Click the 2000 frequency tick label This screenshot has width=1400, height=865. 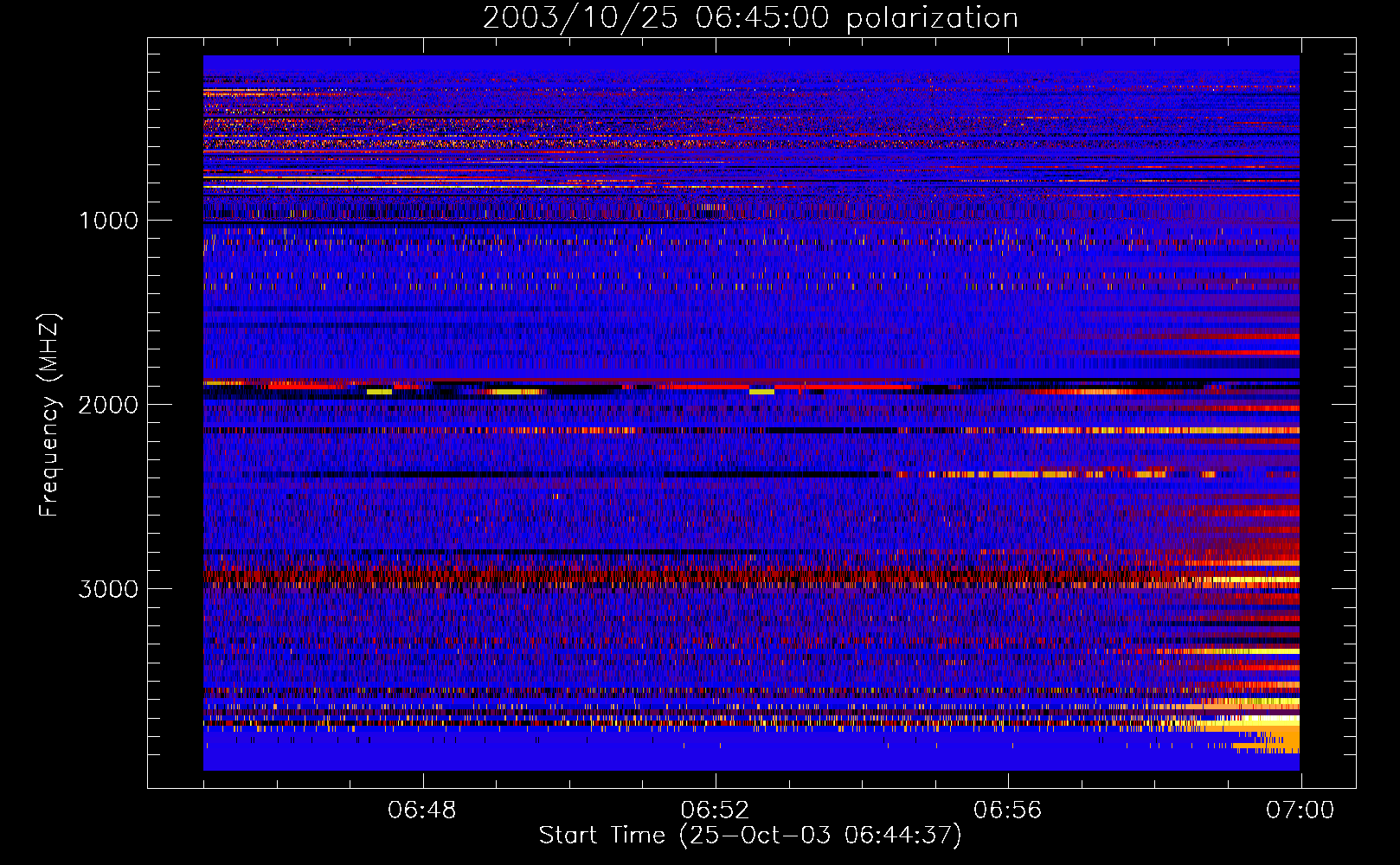(108, 405)
